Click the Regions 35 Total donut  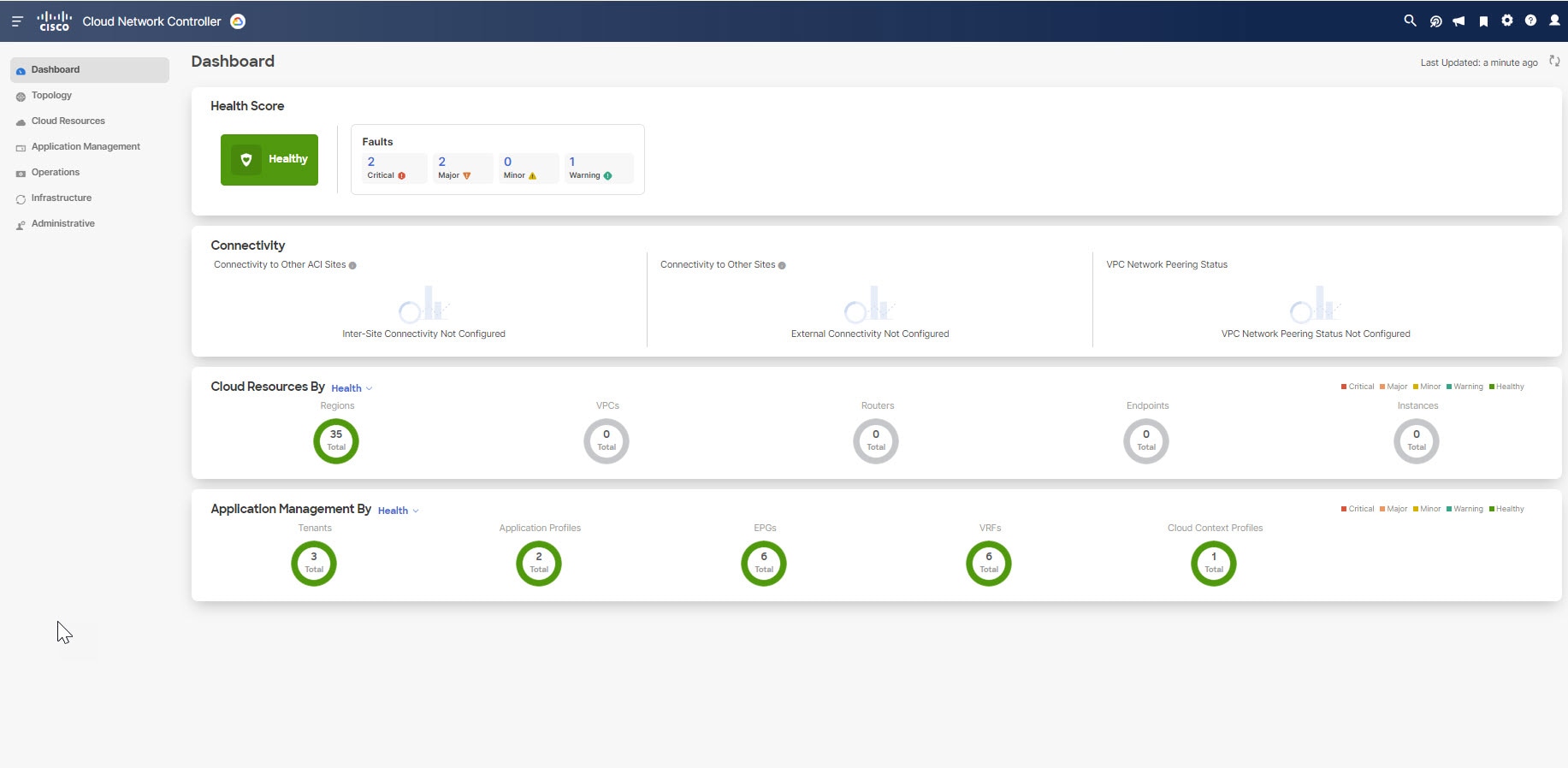336,441
